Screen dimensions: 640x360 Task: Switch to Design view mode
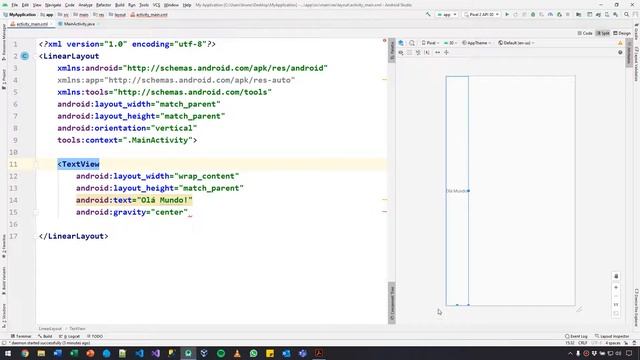pos(622,33)
